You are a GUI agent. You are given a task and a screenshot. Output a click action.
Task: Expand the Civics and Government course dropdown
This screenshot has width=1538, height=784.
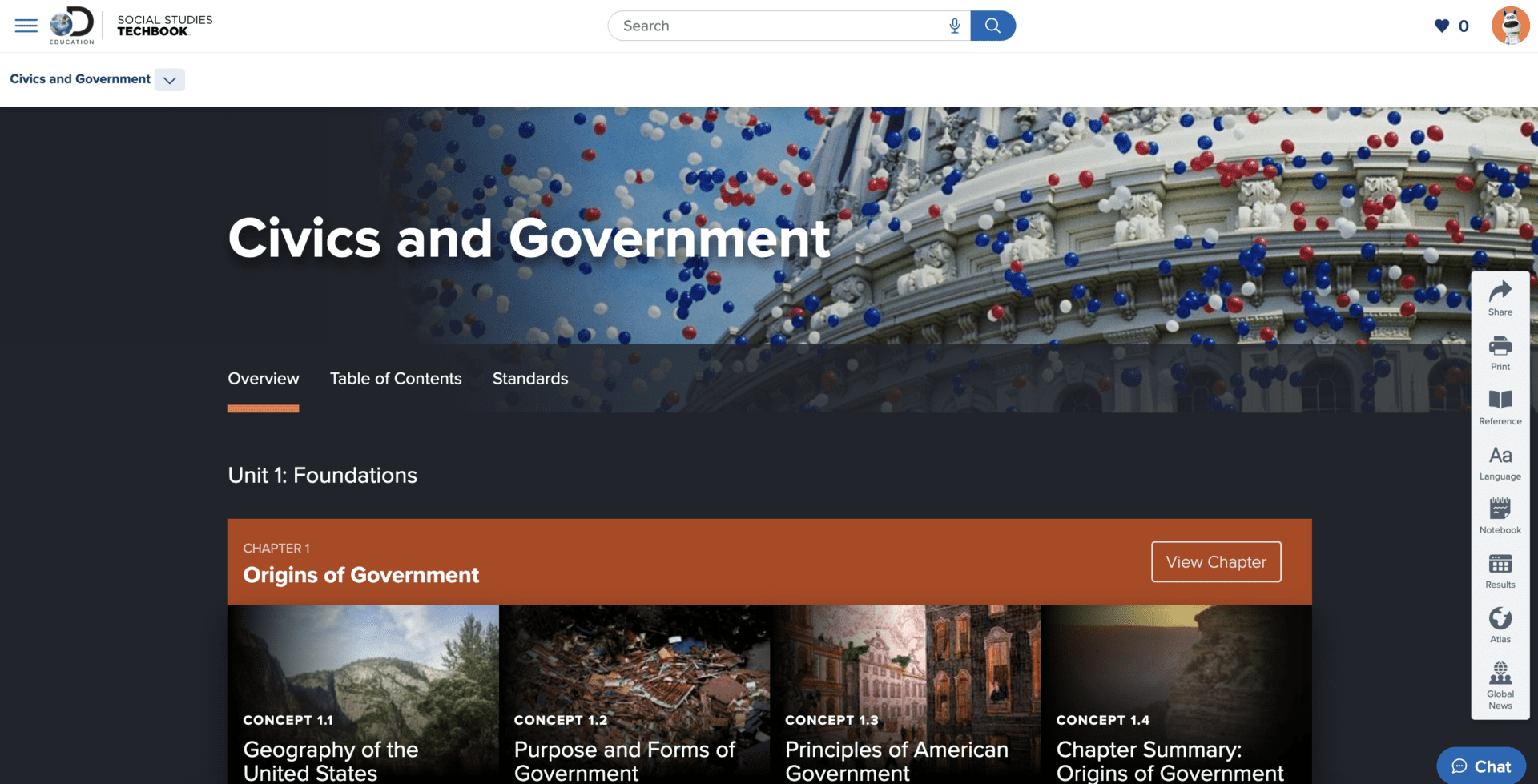169,80
